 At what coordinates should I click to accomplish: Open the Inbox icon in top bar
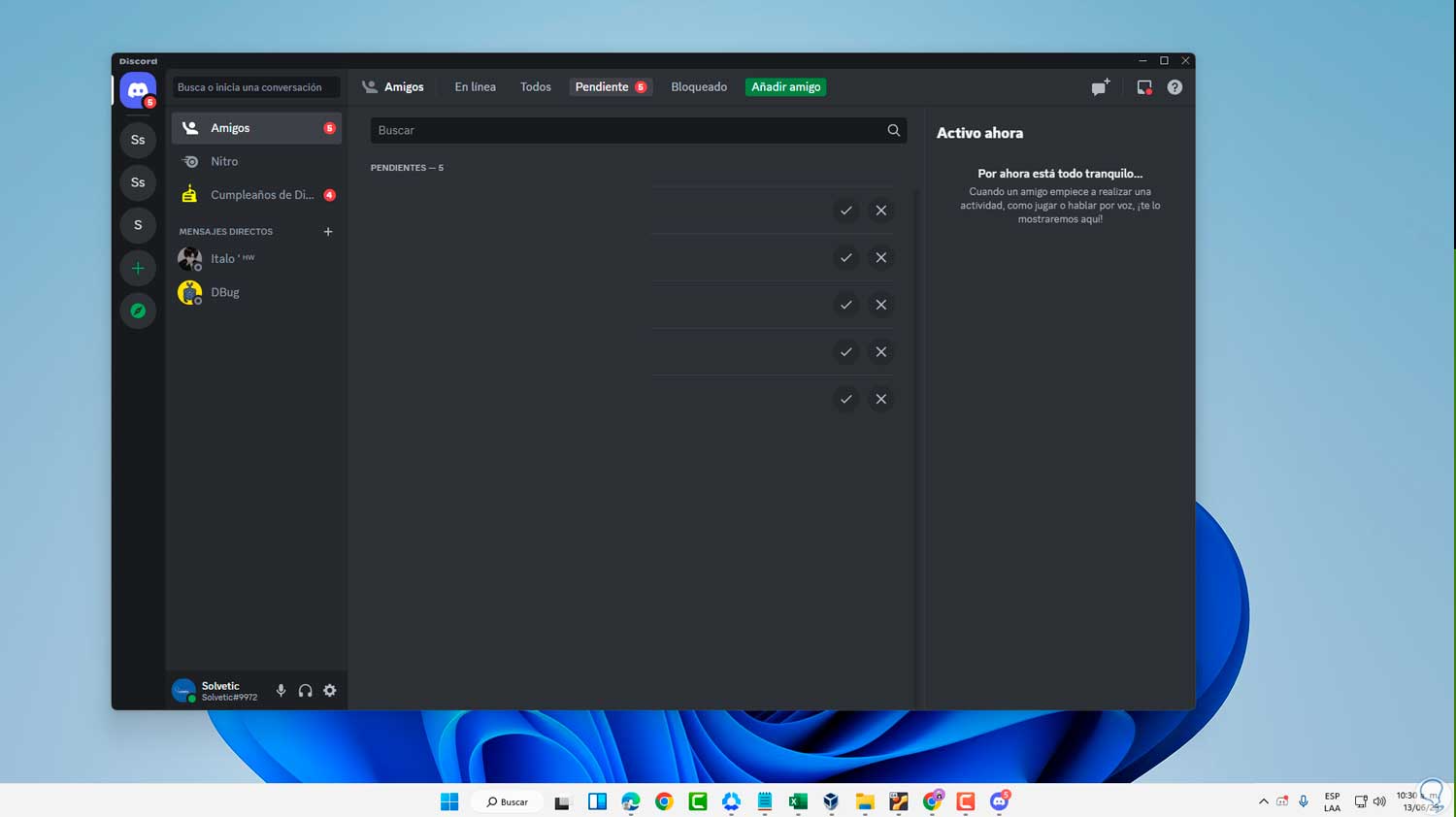(x=1144, y=87)
